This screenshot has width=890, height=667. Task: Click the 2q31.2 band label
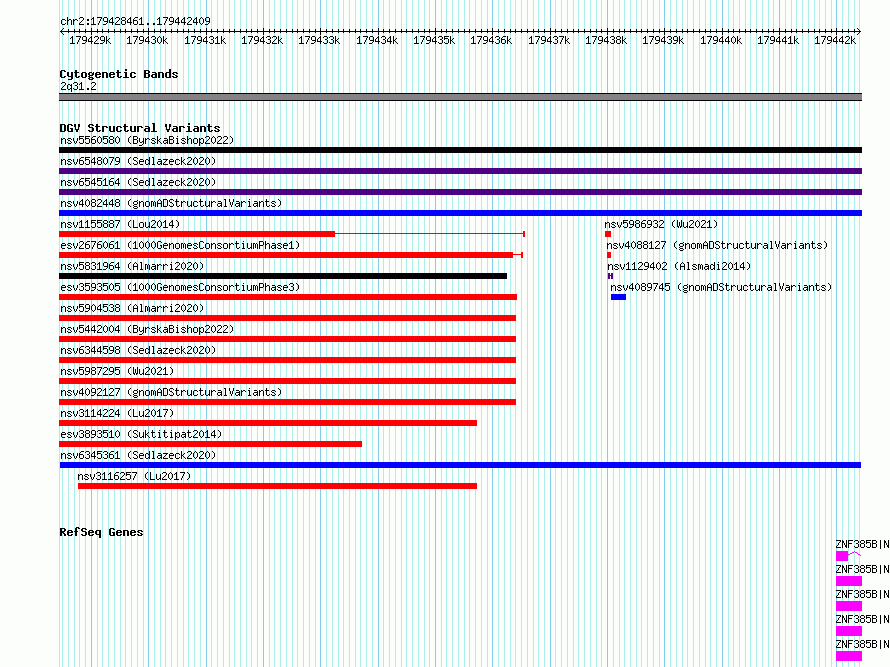tap(78, 86)
